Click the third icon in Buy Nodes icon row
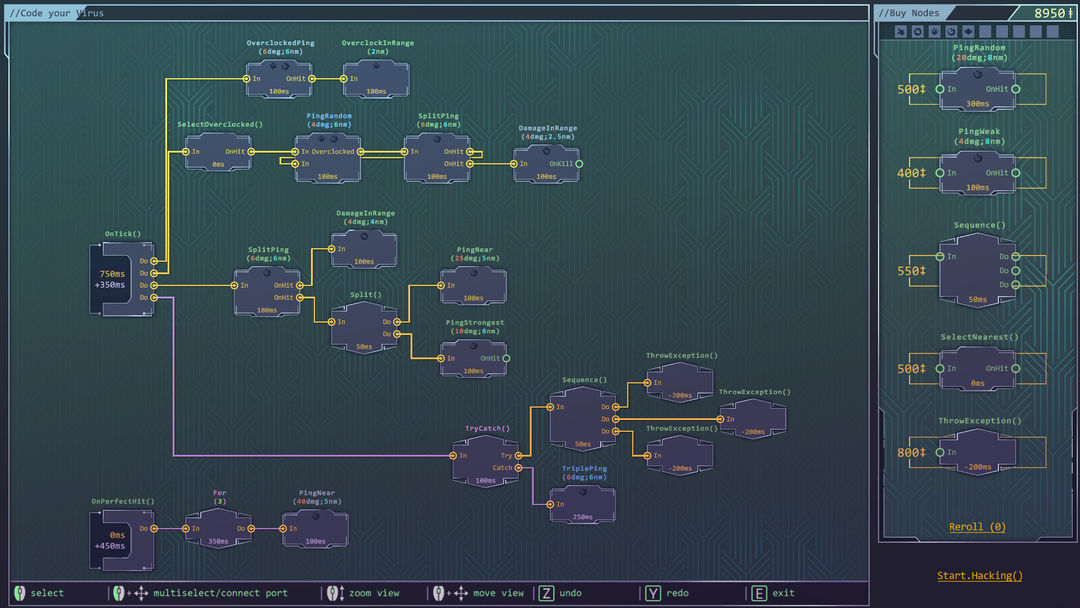This screenshot has height=608, width=1080. point(934,32)
